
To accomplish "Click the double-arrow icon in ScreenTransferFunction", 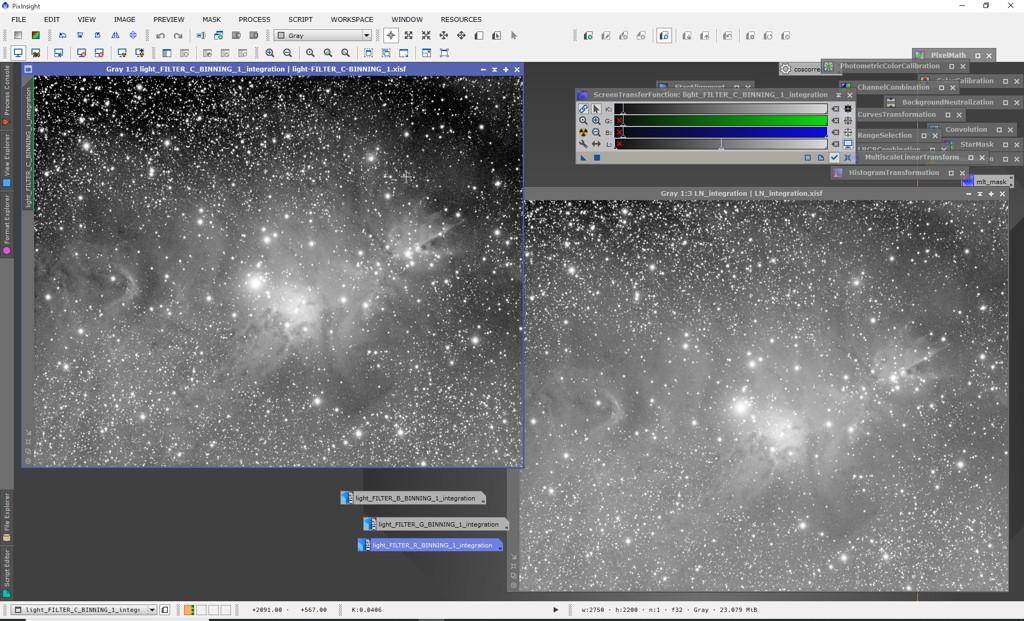I will pyautogui.click(x=596, y=144).
